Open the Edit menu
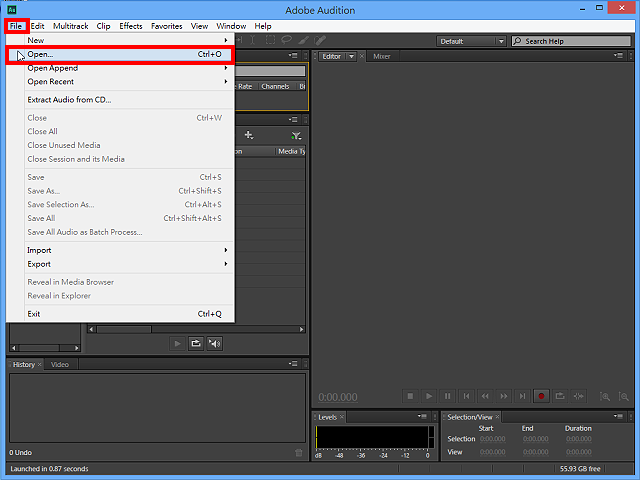Screen dimensions: 640x480 point(37,26)
